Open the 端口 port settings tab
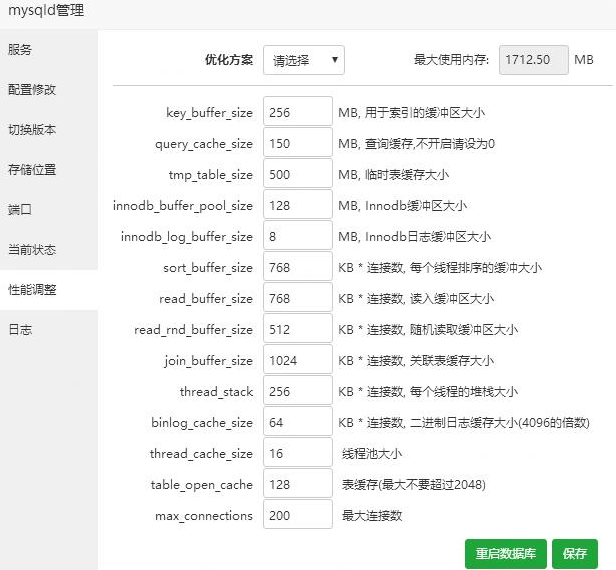Viewport: 616px width, 570px height. pos(20,209)
